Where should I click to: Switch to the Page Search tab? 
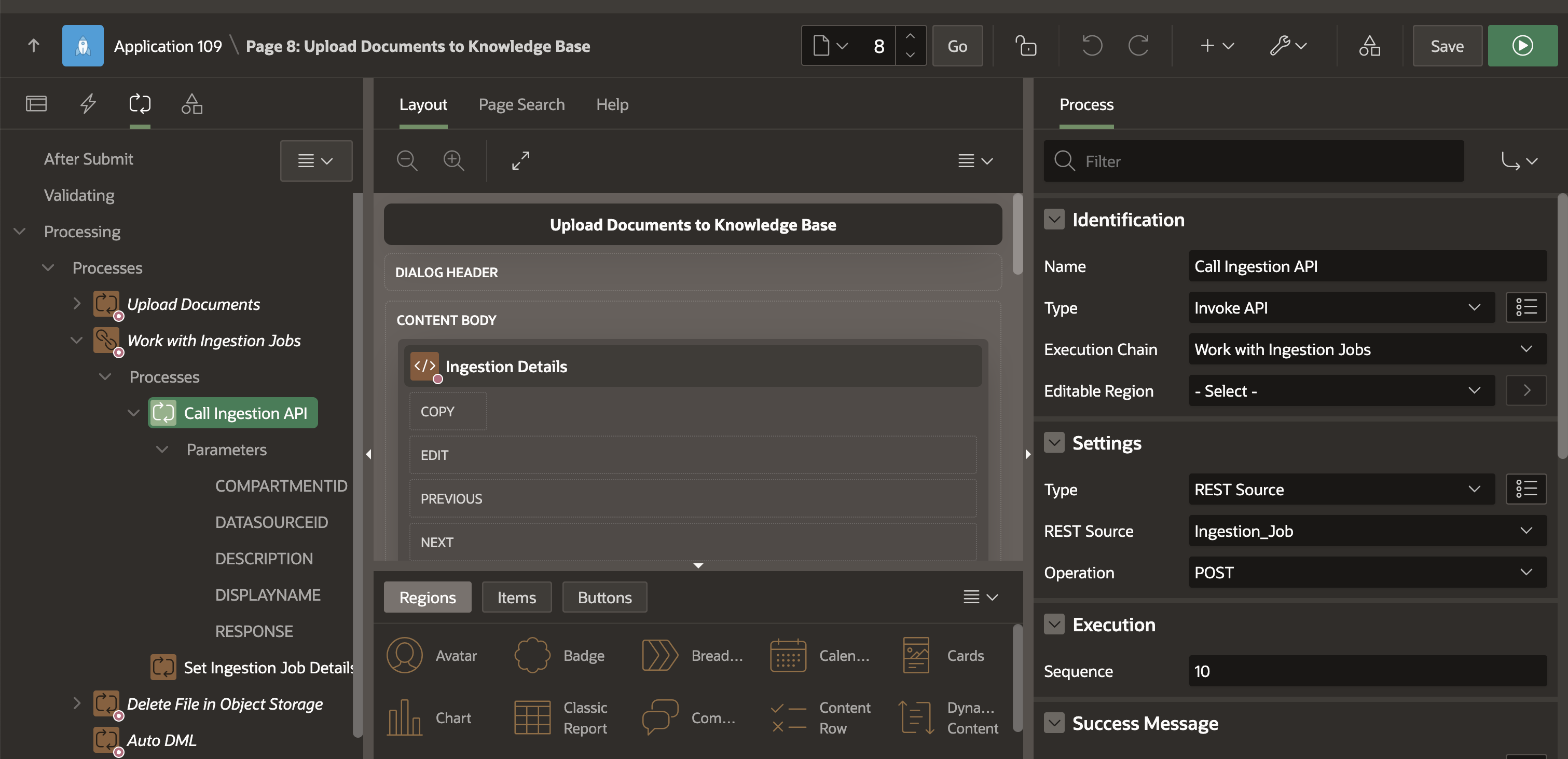pos(521,105)
